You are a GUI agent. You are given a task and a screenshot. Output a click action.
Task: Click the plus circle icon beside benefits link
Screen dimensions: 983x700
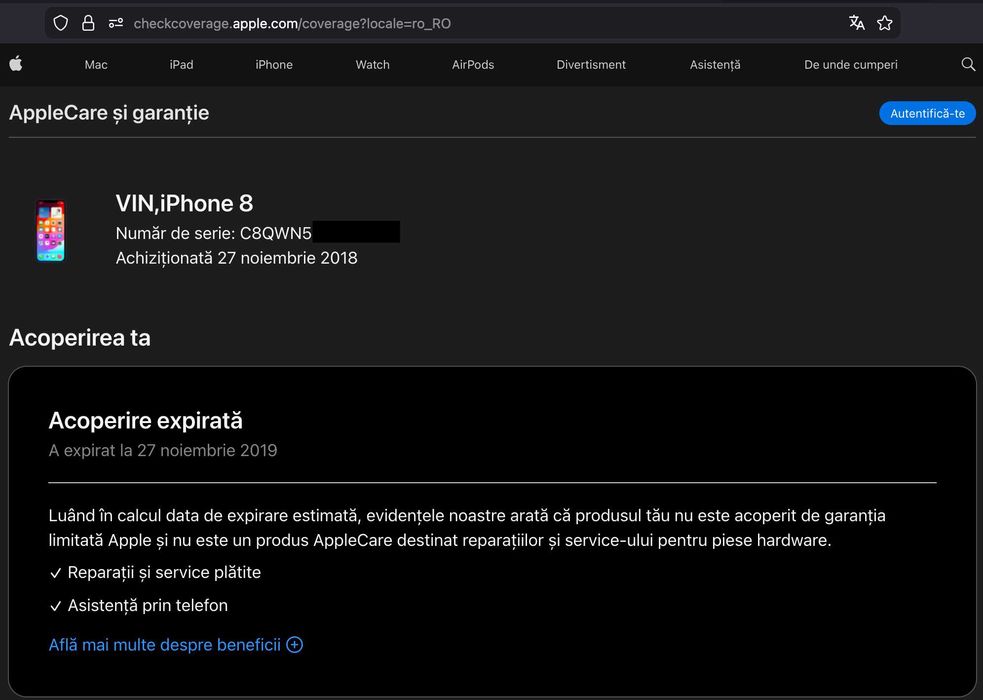coord(294,645)
